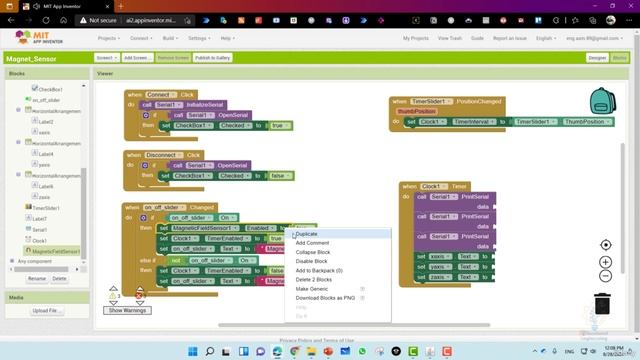The height and width of the screenshot is (360, 640).
Task: Open browser profile avatar
Action: [x=611, y=20]
